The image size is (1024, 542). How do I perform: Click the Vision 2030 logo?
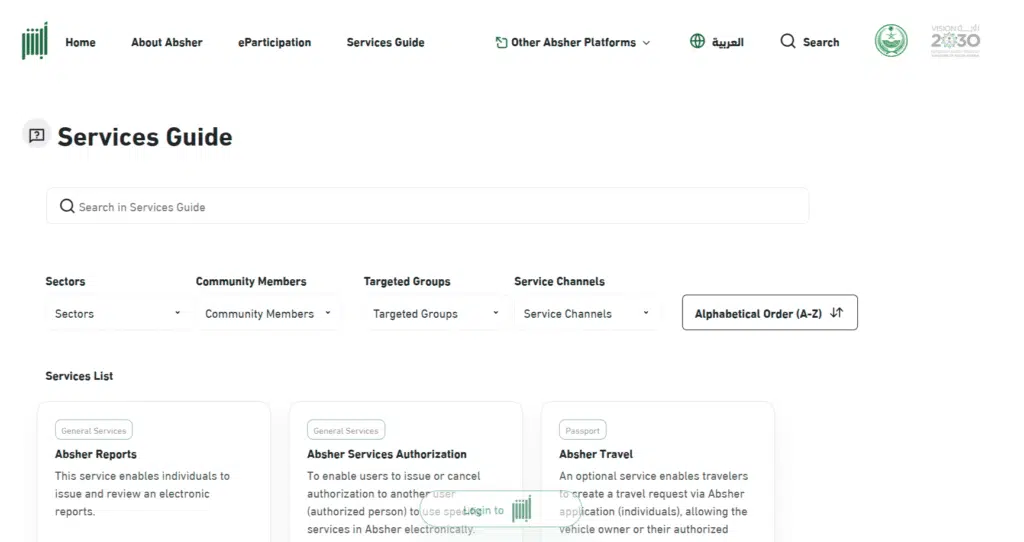click(x=955, y=41)
